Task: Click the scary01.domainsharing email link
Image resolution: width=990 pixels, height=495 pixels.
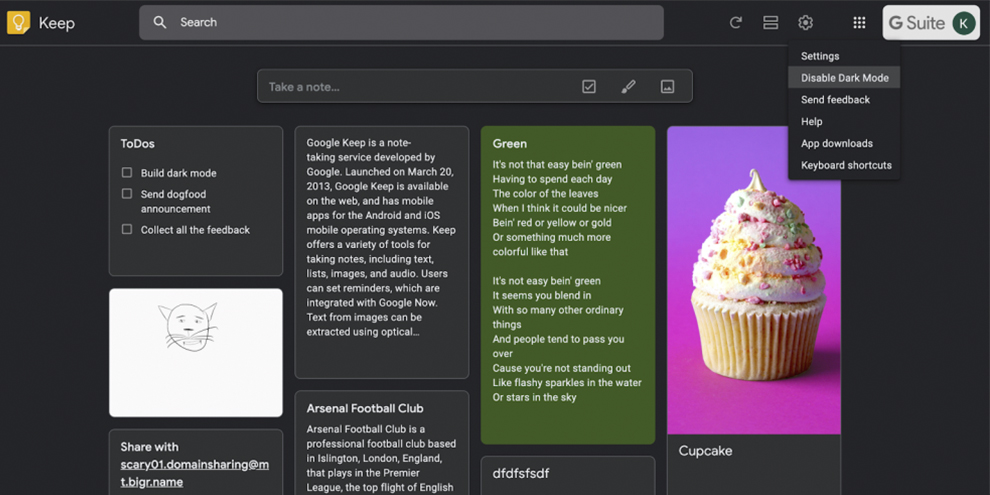Action: pyautogui.click(x=194, y=474)
